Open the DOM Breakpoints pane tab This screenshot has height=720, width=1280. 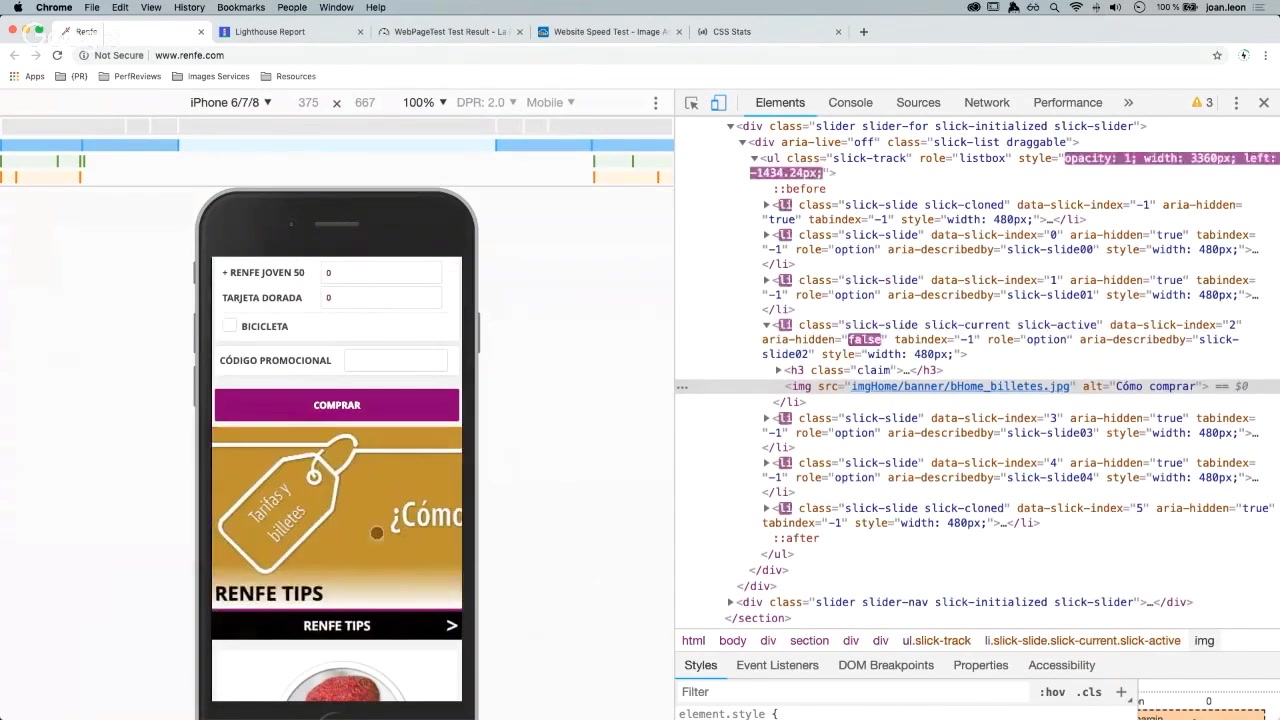point(886,666)
